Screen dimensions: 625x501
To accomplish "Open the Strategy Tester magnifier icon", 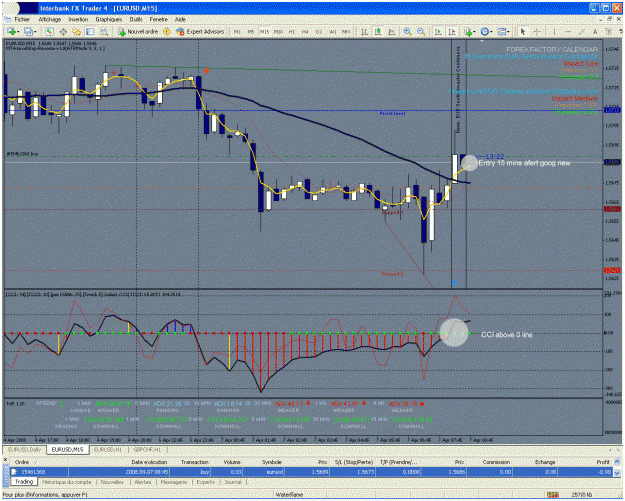I will tap(104, 31).
